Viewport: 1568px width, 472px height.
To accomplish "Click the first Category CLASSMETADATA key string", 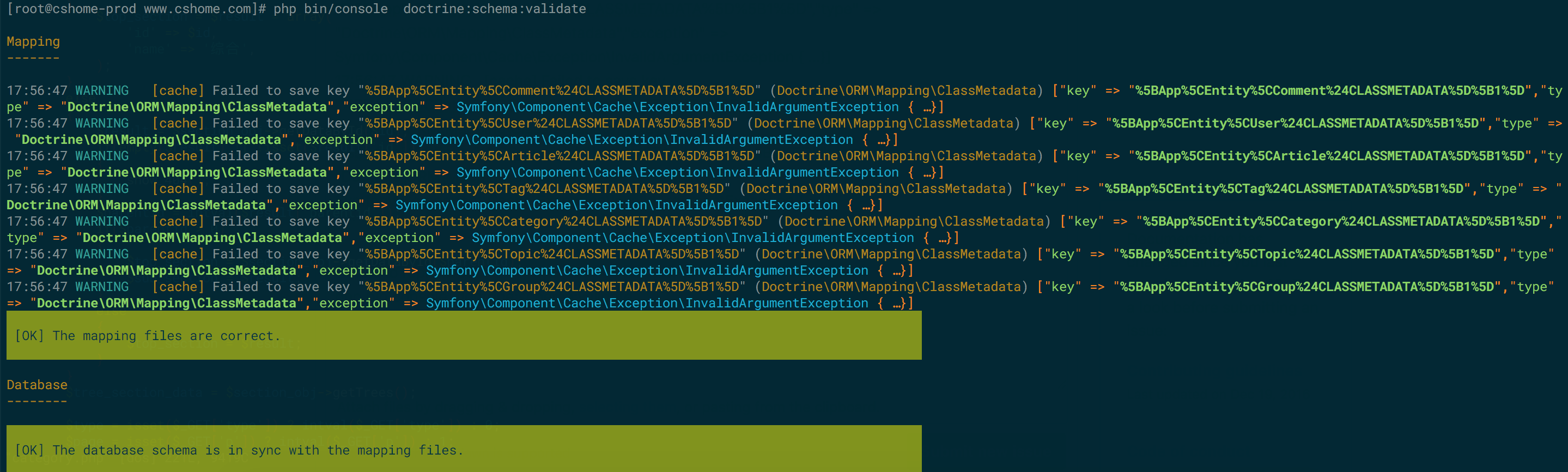I will pos(563,221).
